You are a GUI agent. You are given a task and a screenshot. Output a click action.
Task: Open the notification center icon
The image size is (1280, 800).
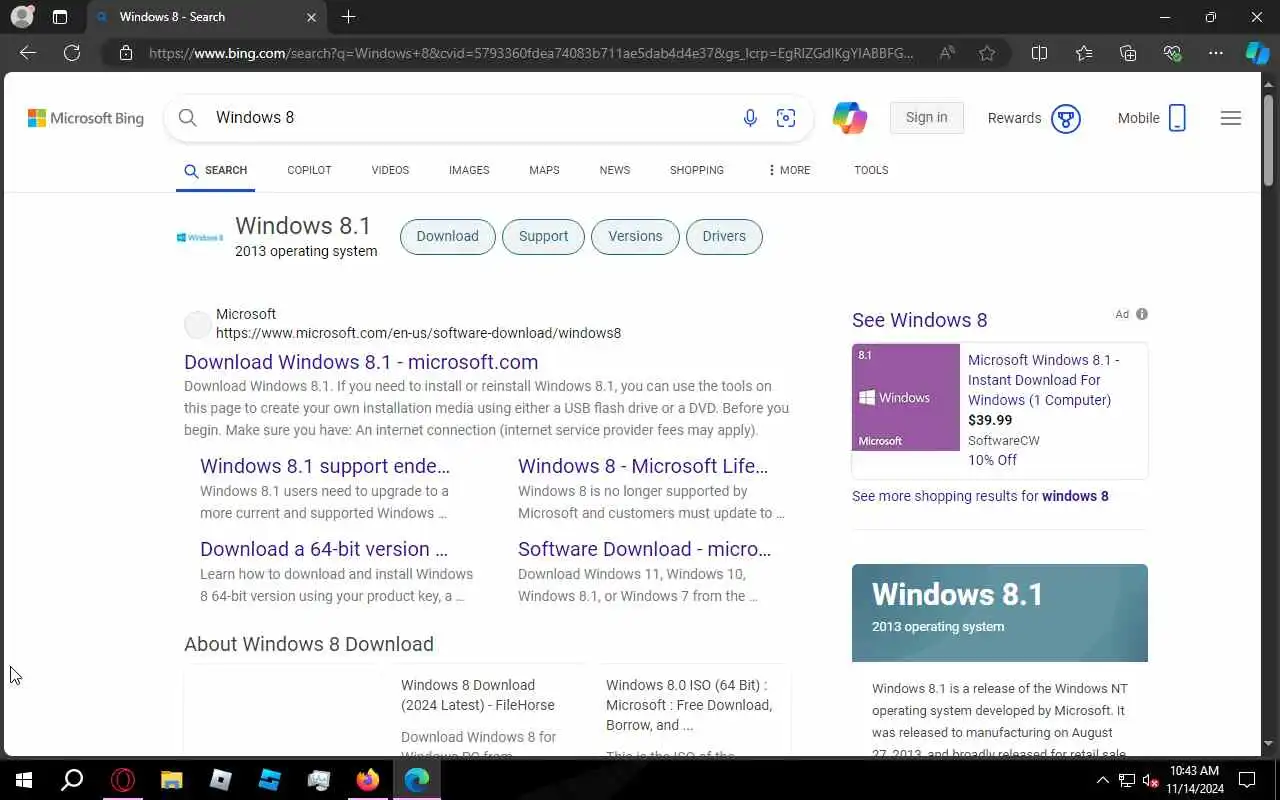pyautogui.click(x=1247, y=780)
